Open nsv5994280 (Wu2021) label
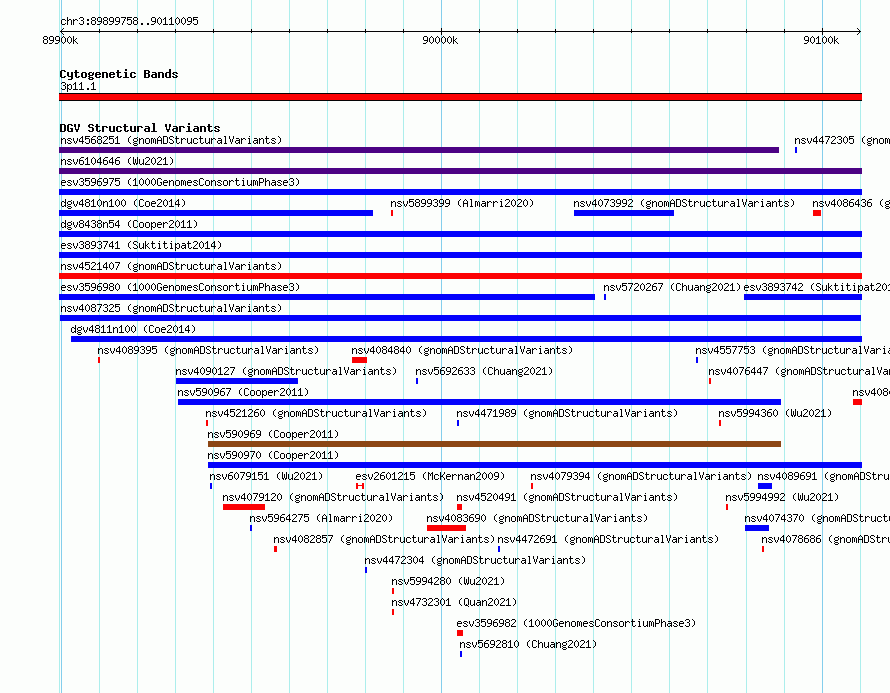 (x=448, y=581)
